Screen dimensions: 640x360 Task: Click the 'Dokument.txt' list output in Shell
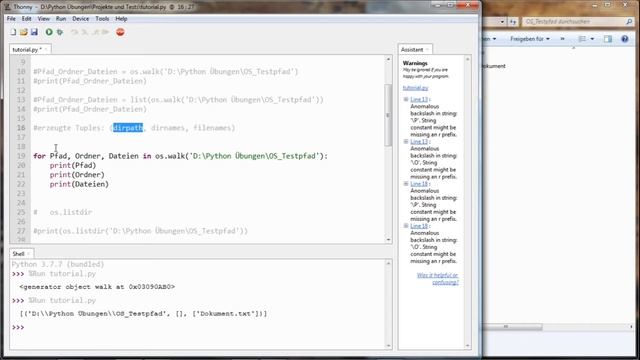(x=143, y=314)
